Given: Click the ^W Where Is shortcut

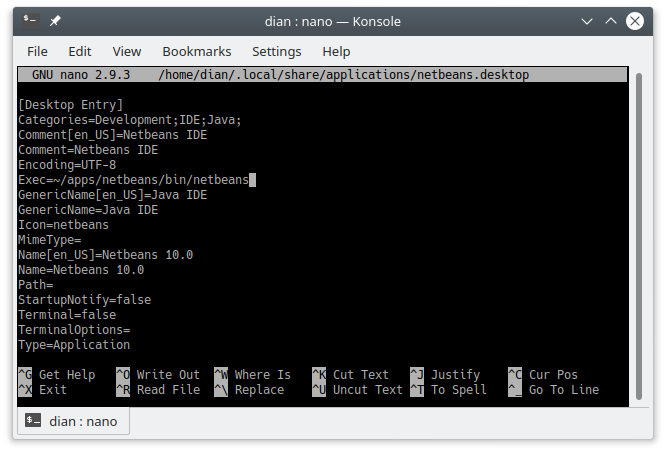Looking at the screenshot, I should tap(253, 375).
